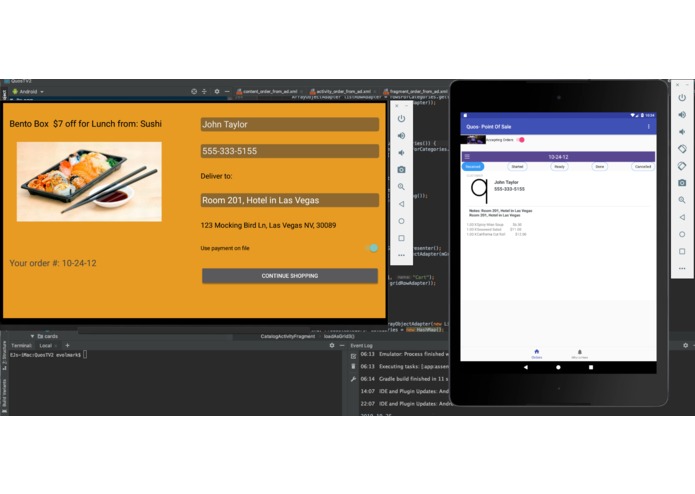The height and width of the screenshot is (494, 695).
Task: Click the scroll-from-source target icon in project panel
Action: point(194,91)
